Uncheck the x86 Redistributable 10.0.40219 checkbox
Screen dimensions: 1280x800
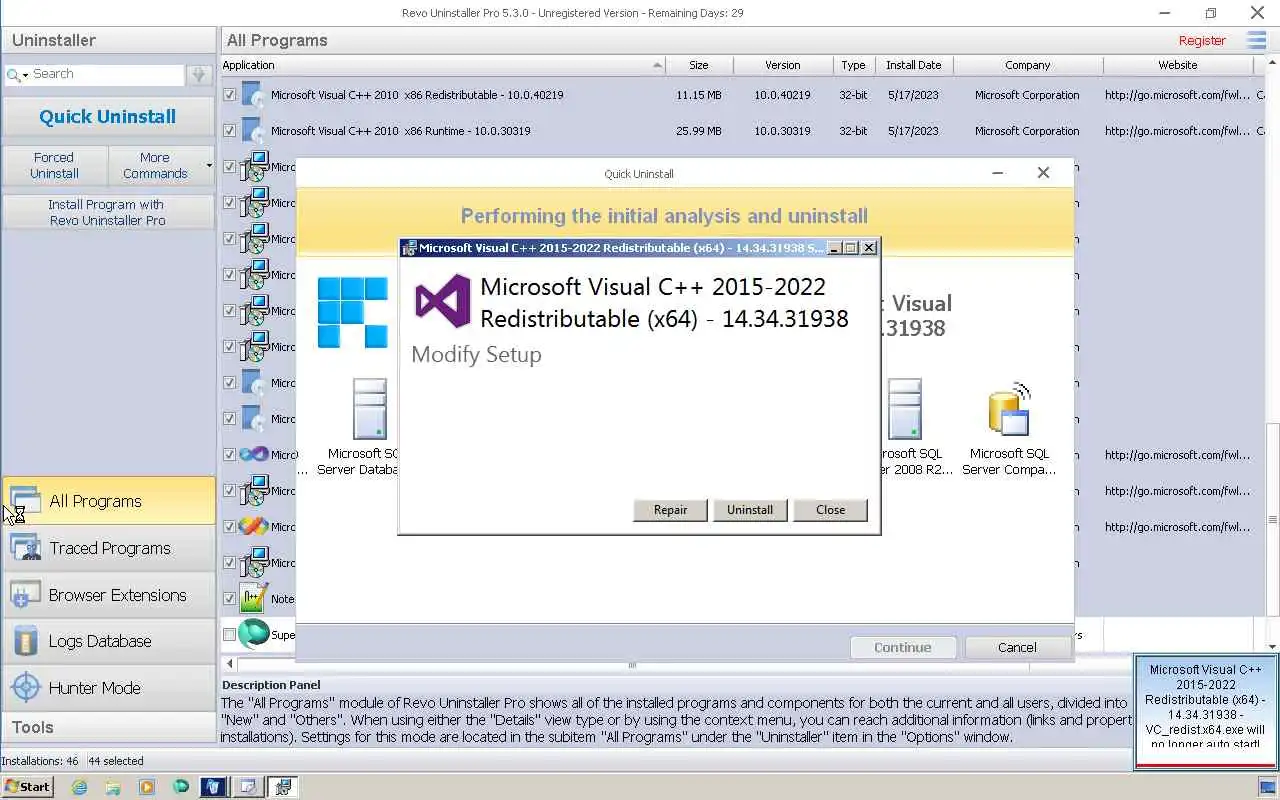pyautogui.click(x=230, y=95)
